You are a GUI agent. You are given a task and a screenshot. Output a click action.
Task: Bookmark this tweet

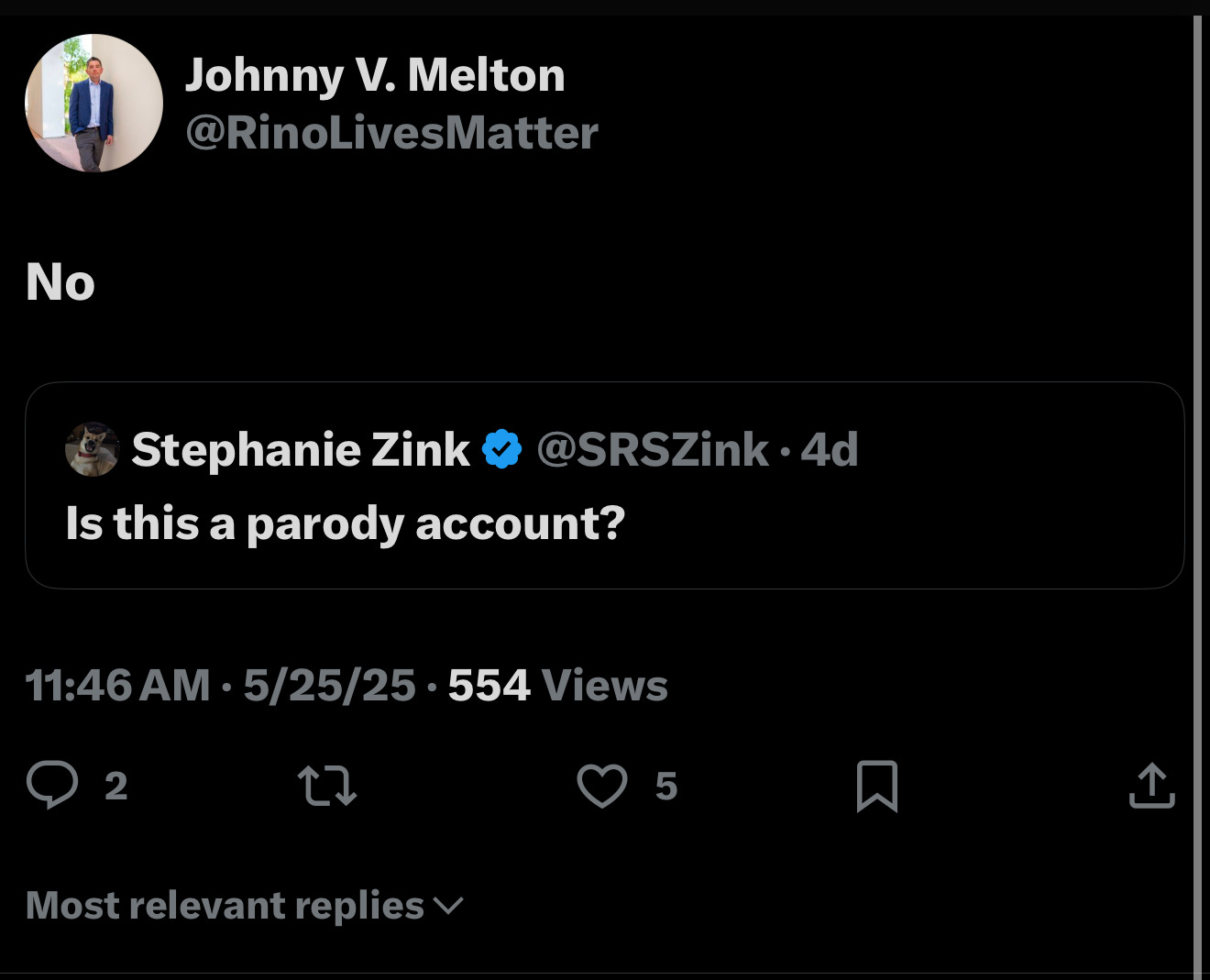pyautogui.click(x=876, y=786)
